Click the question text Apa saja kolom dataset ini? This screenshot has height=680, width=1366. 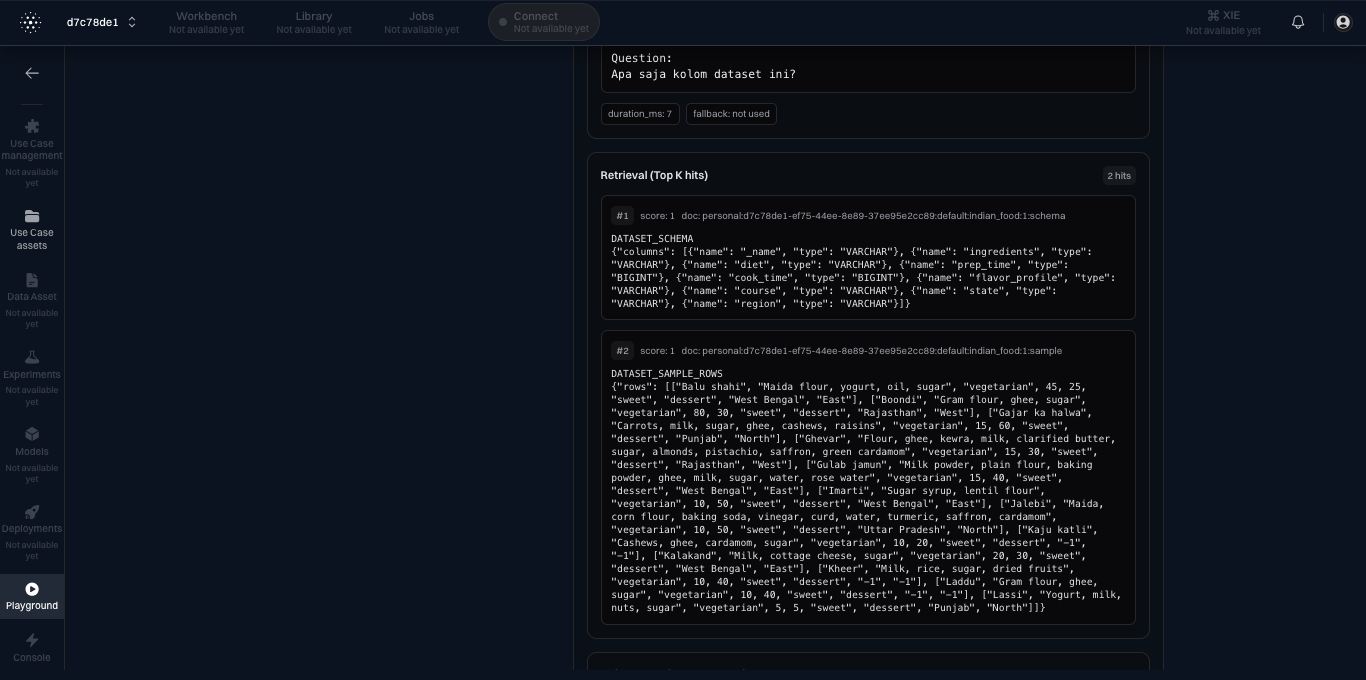point(703,74)
